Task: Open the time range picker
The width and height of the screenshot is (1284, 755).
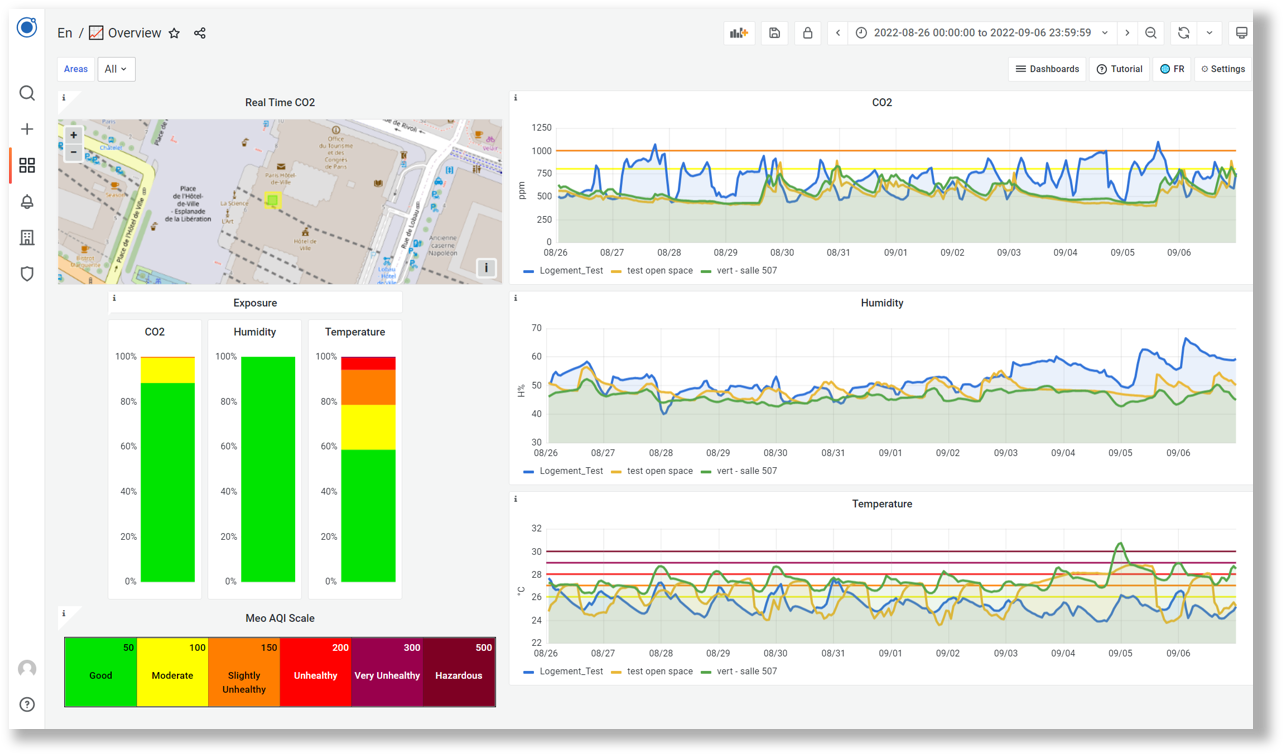Action: tap(982, 32)
